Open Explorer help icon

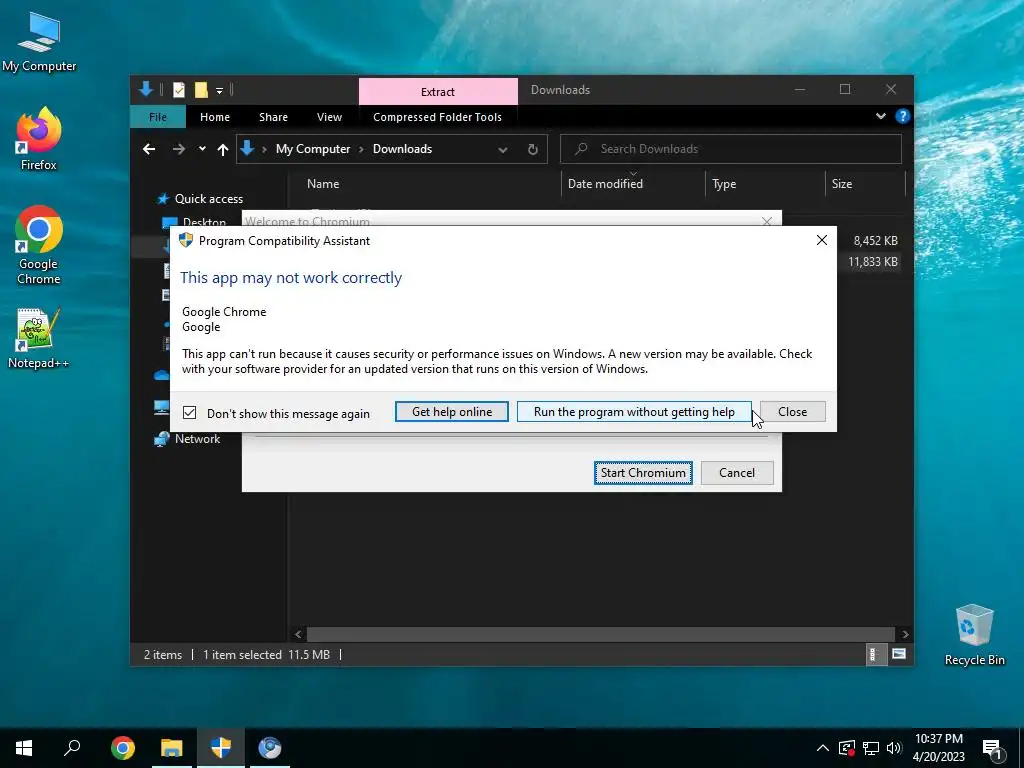click(903, 116)
